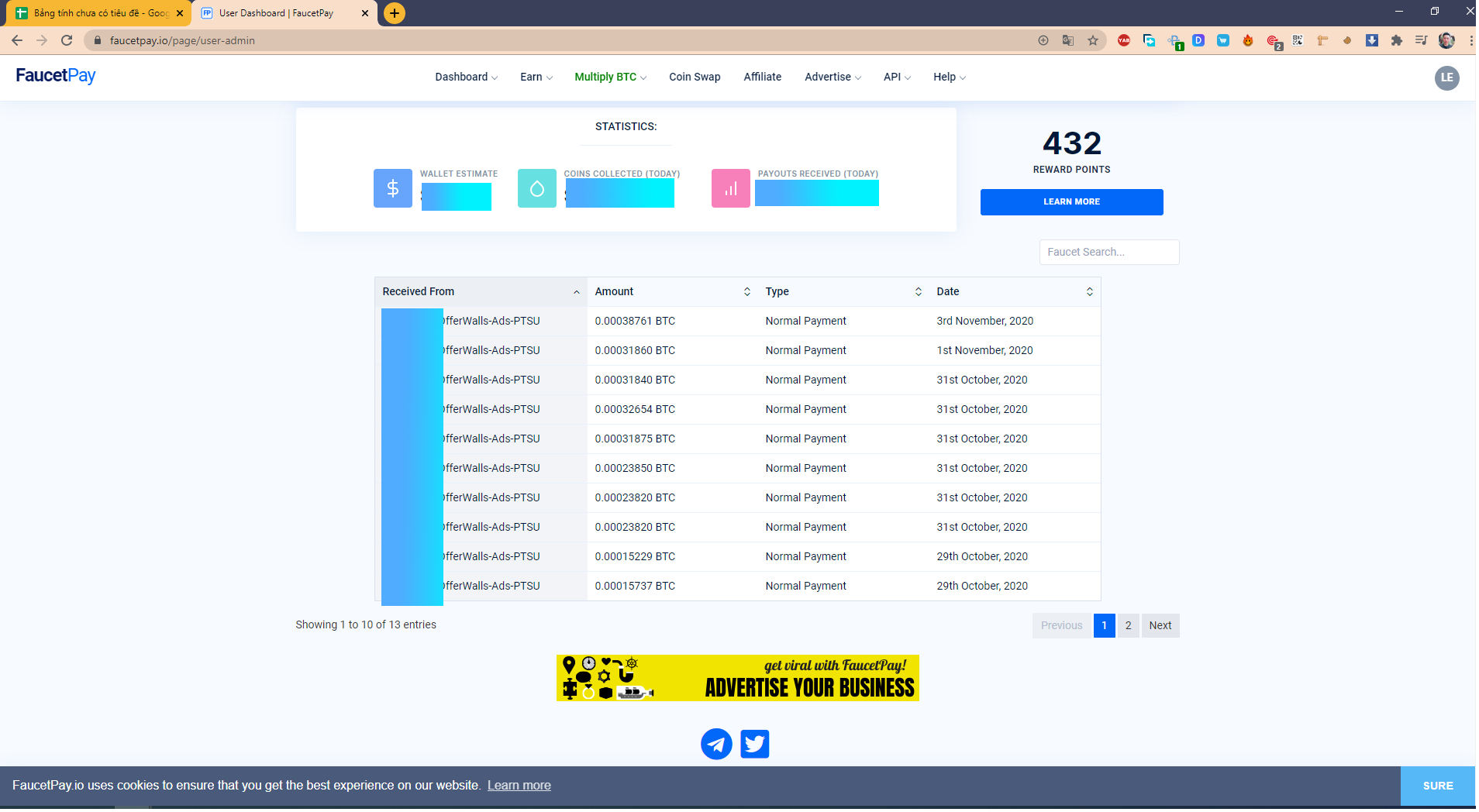Go to Coin Swap page
The width and height of the screenshot is (1479, 812).
[695, 77]
